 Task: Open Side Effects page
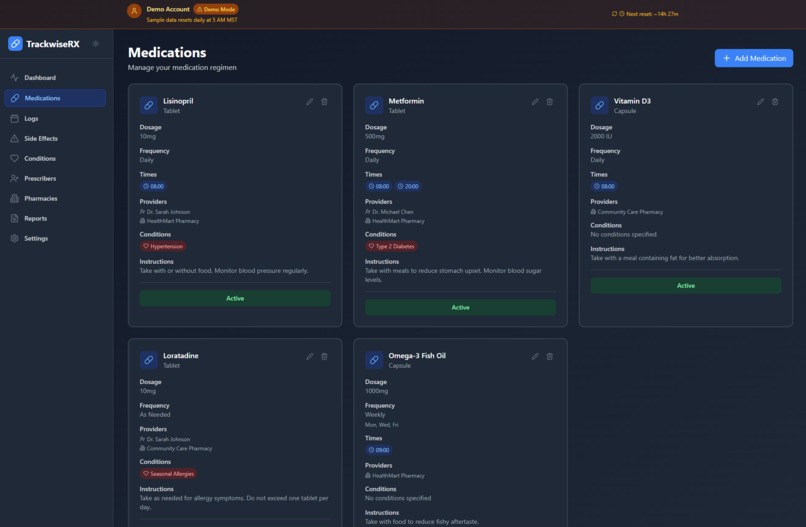pos(55,138)
